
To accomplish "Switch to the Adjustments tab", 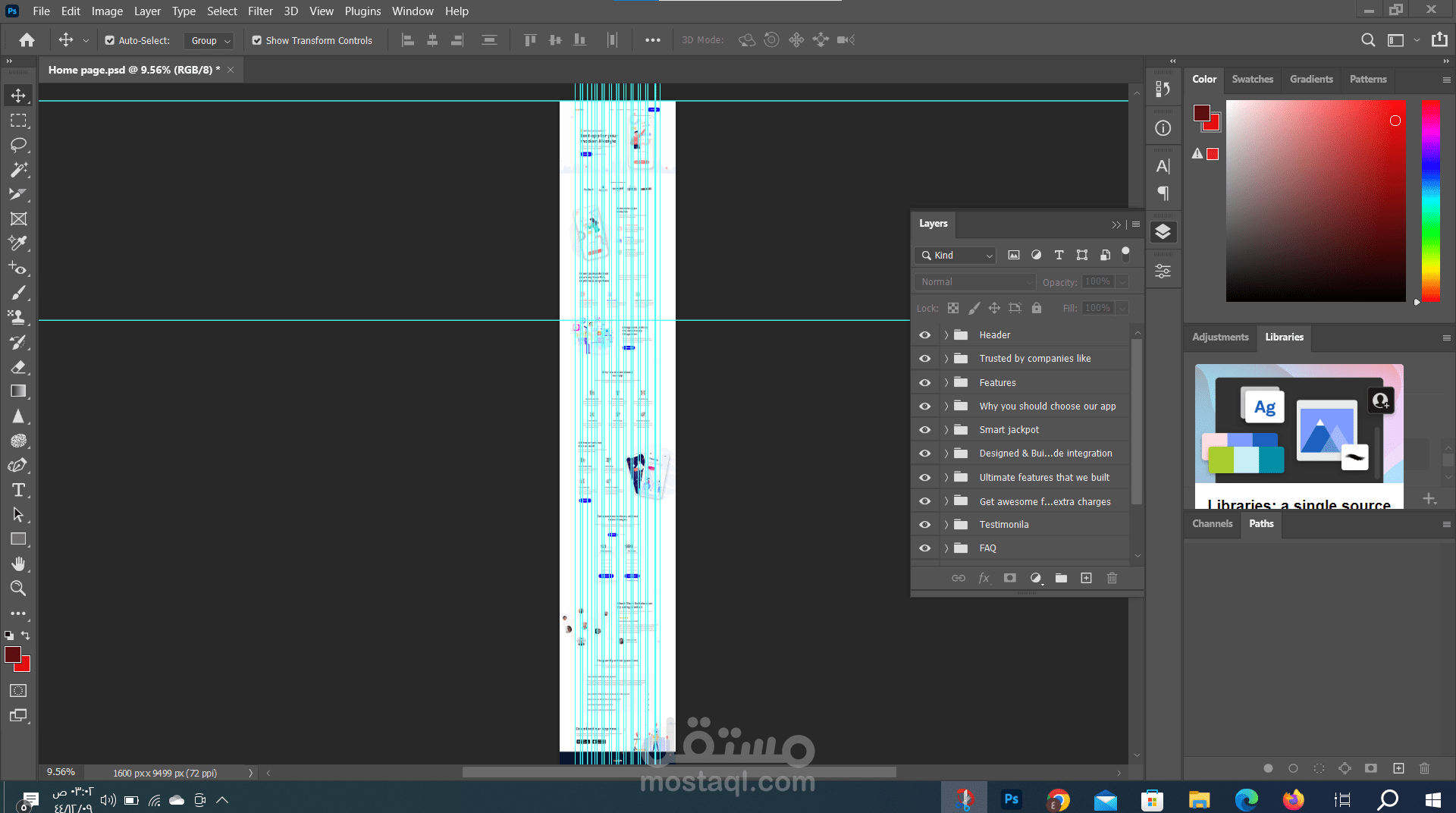I will [x=1220, y=337].
